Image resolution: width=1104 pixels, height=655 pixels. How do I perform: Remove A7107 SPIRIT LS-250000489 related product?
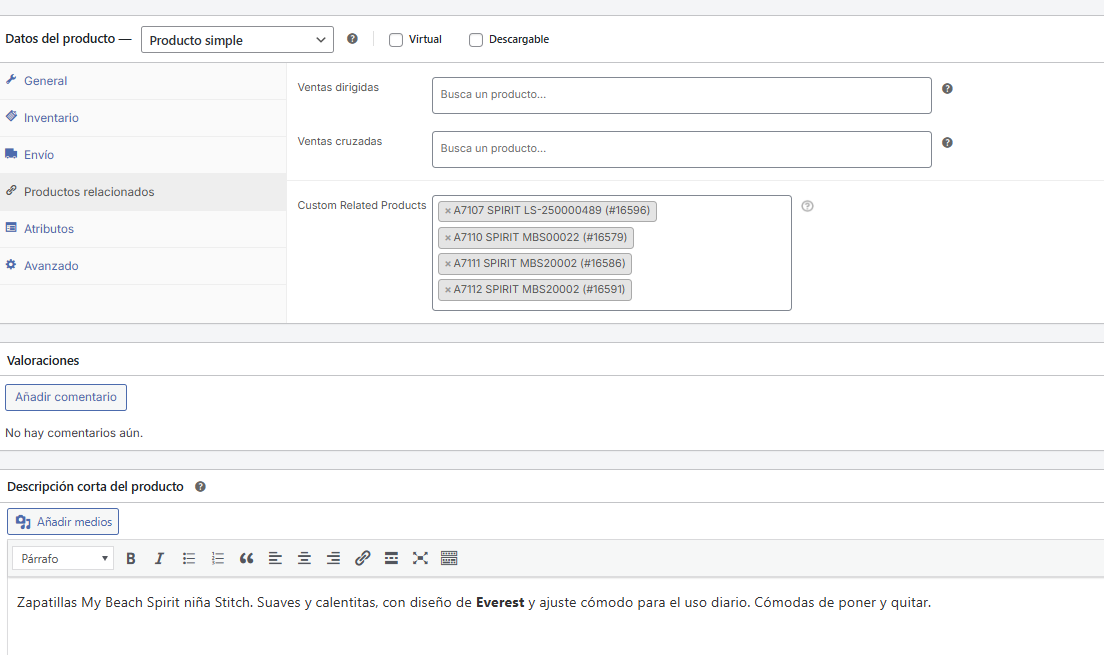[x=448, y=211]
